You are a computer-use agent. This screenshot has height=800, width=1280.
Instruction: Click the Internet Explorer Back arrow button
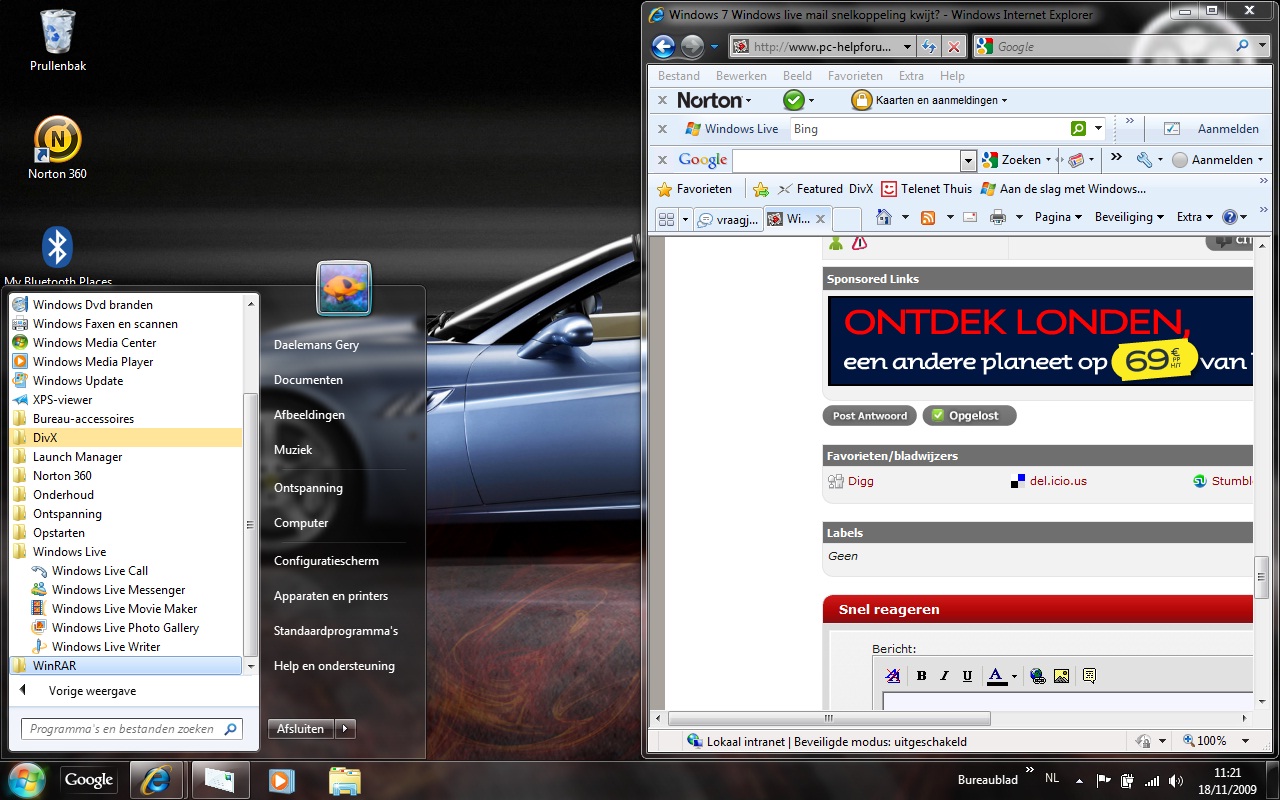(663, 46)
